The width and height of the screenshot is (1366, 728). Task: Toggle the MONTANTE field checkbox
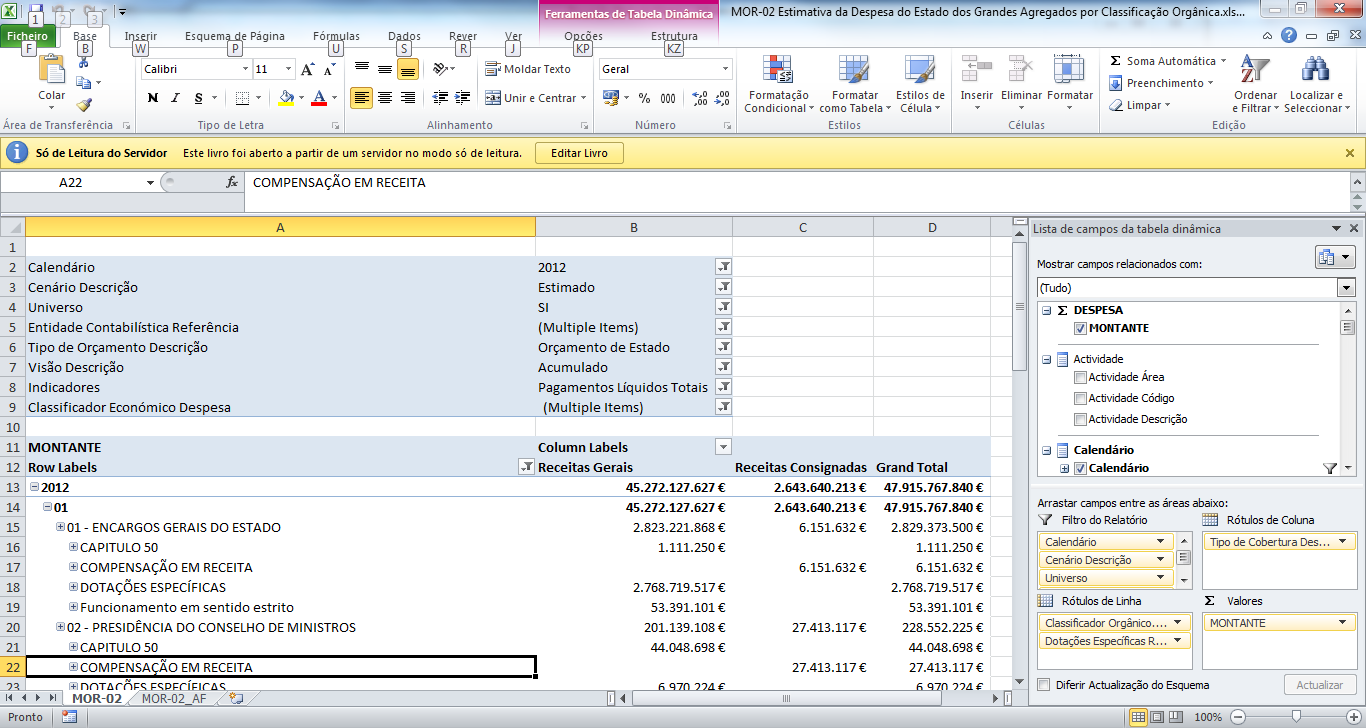(1080, 329)
